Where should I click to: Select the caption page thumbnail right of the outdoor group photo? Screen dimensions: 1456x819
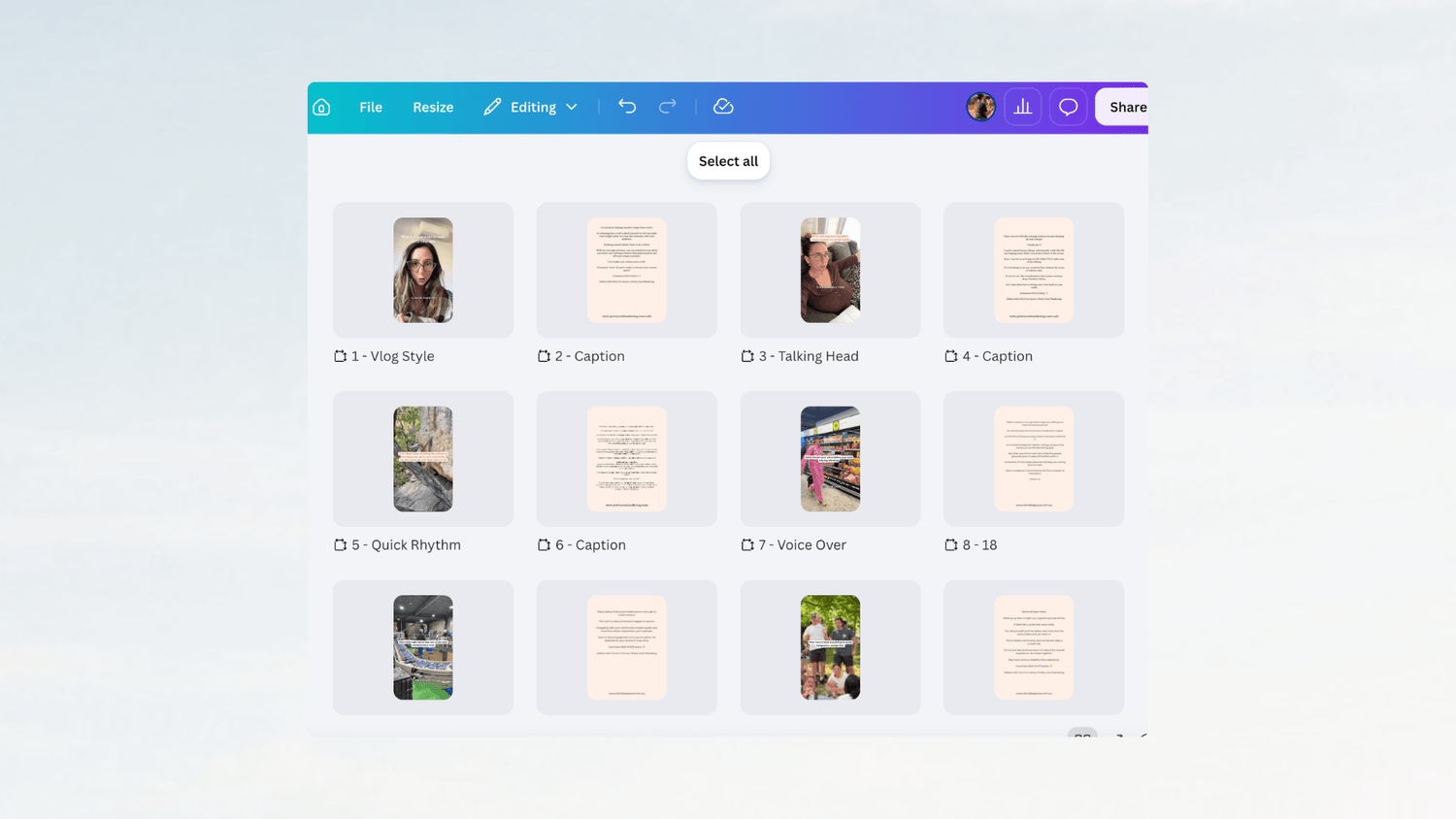click(1034, 647)
